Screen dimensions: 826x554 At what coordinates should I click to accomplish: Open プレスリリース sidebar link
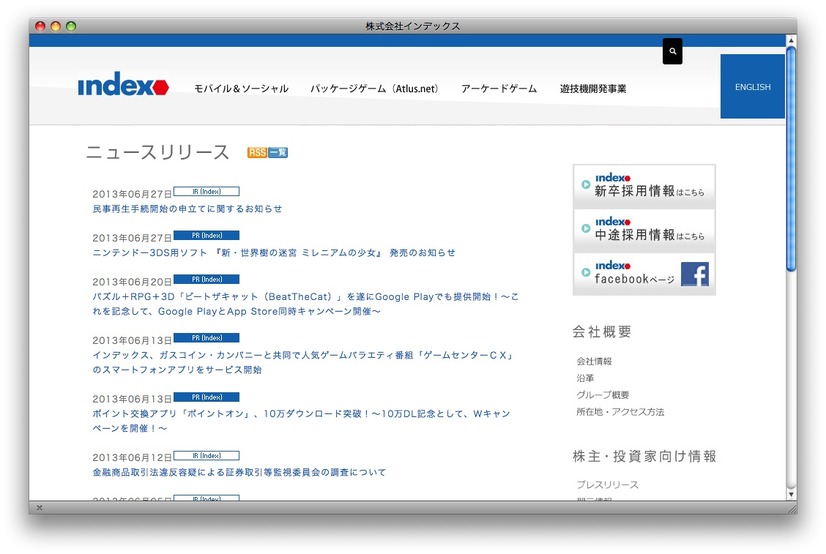coord(607,484)
